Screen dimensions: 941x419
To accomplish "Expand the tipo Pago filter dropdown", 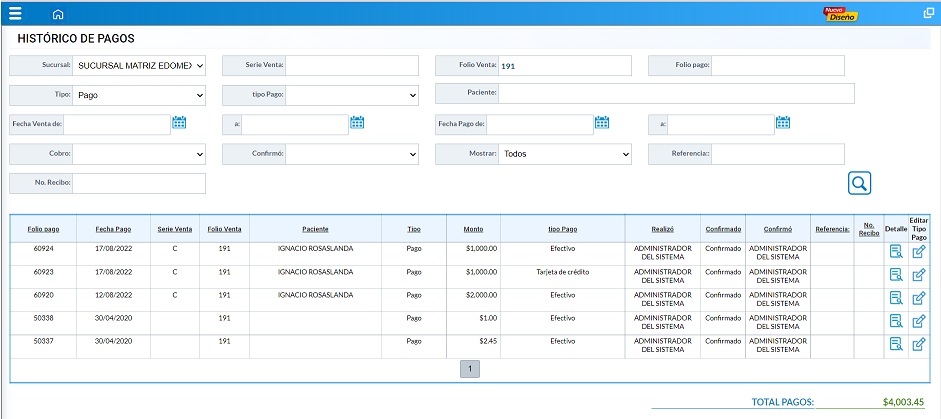I will click(352, 95).
